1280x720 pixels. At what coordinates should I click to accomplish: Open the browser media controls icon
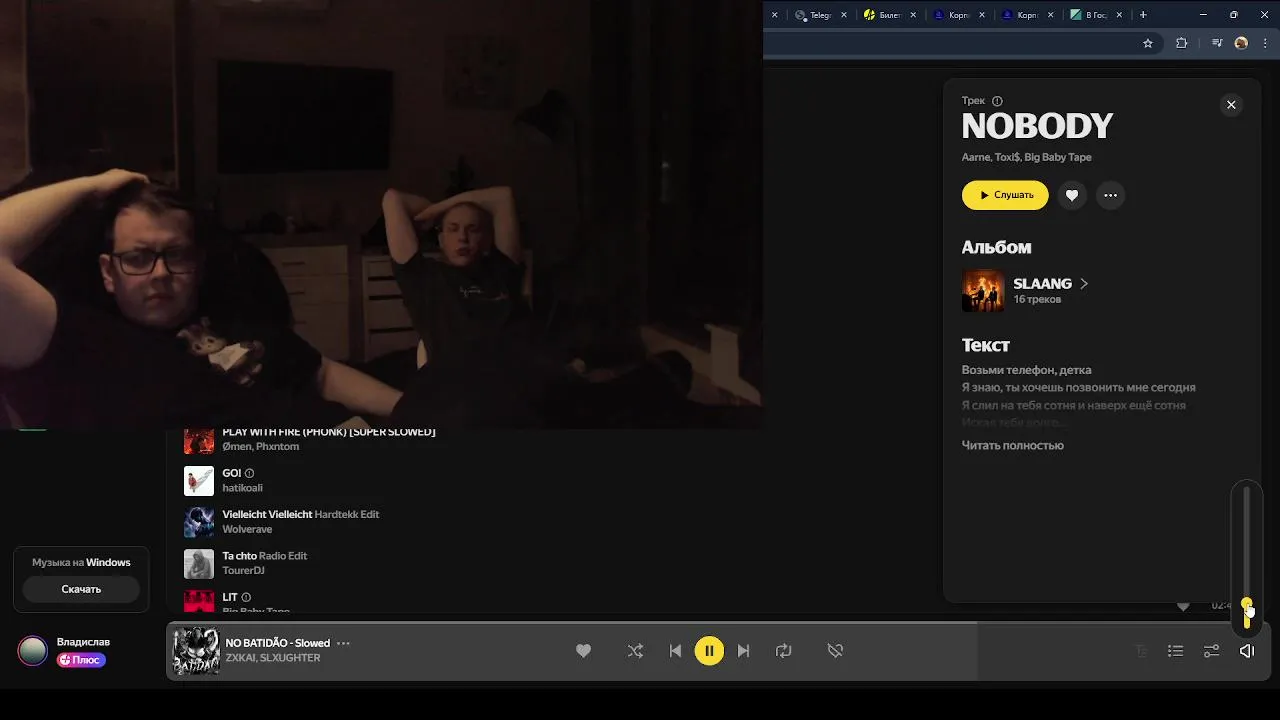tap(1217, 43)
